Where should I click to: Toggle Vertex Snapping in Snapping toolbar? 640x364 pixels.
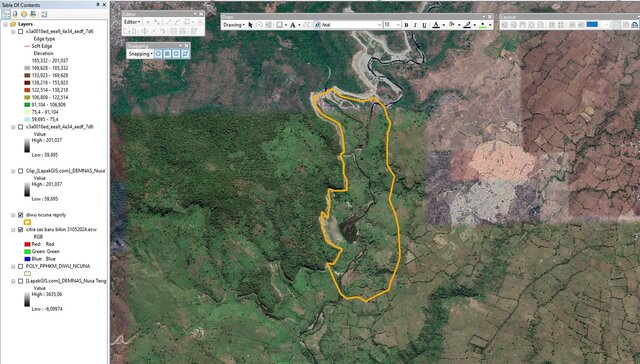(176, 54)
